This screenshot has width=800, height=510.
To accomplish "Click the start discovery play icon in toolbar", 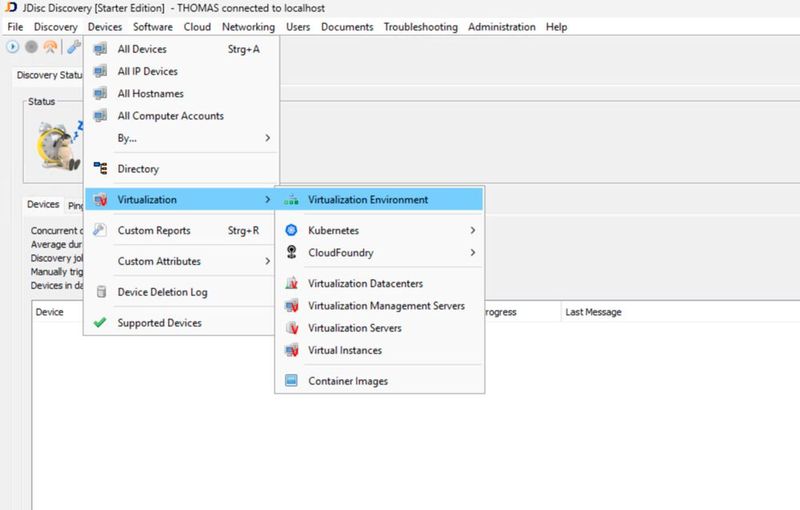I will [12, 47].
